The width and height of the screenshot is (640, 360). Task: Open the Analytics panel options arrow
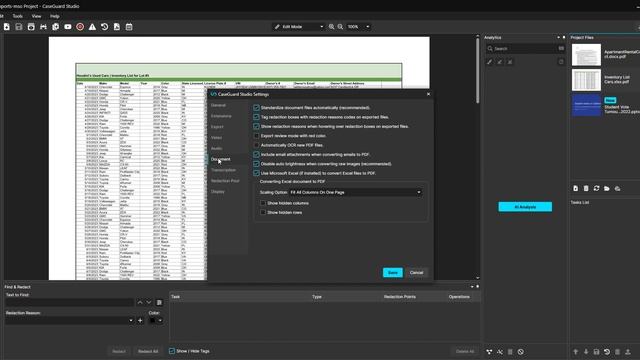558,38
